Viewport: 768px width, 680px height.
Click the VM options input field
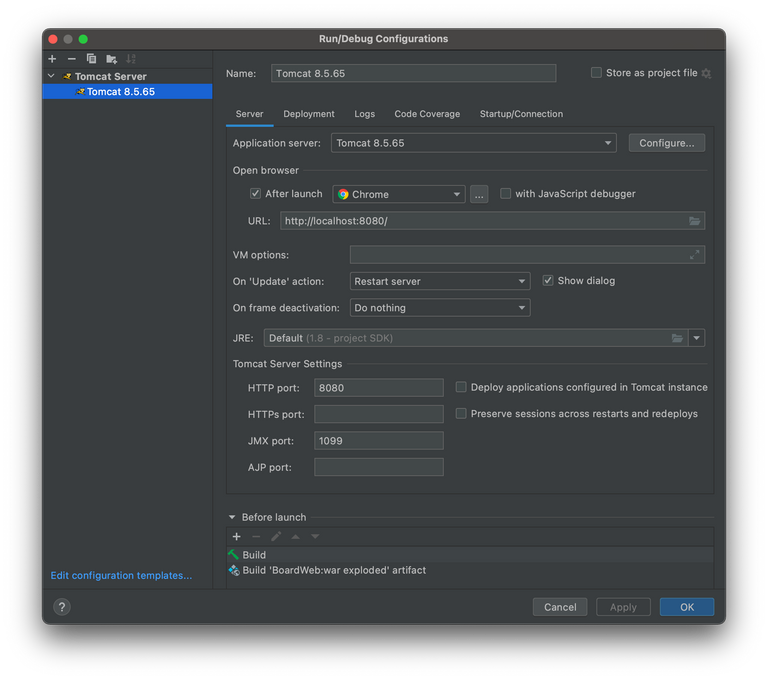pyautogui.click(x=527, y=255)
